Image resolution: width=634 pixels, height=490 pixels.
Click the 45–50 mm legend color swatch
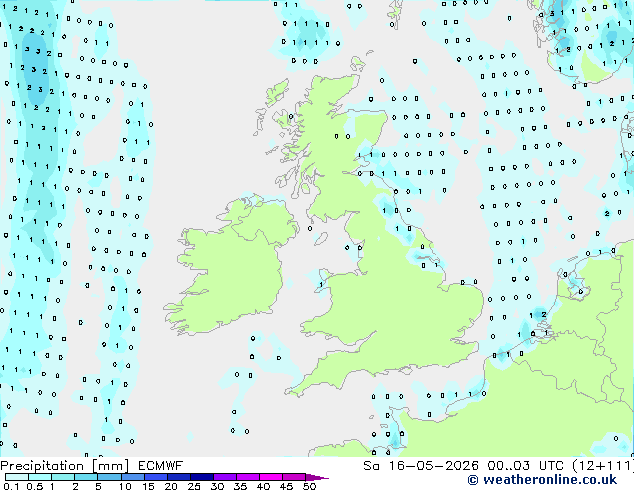294,477
